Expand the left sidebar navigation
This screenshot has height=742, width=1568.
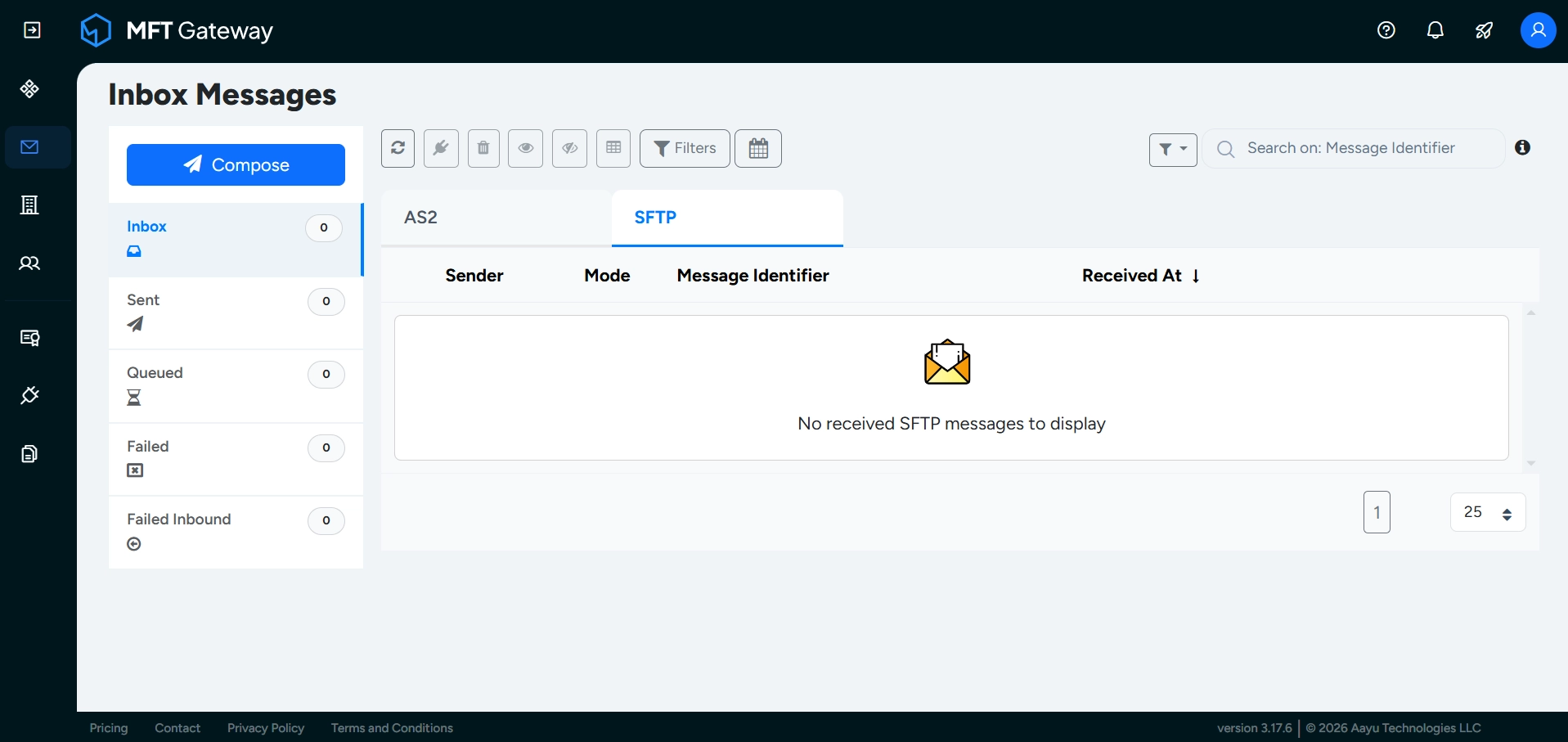pyautogui.click(x=32, y=30)
